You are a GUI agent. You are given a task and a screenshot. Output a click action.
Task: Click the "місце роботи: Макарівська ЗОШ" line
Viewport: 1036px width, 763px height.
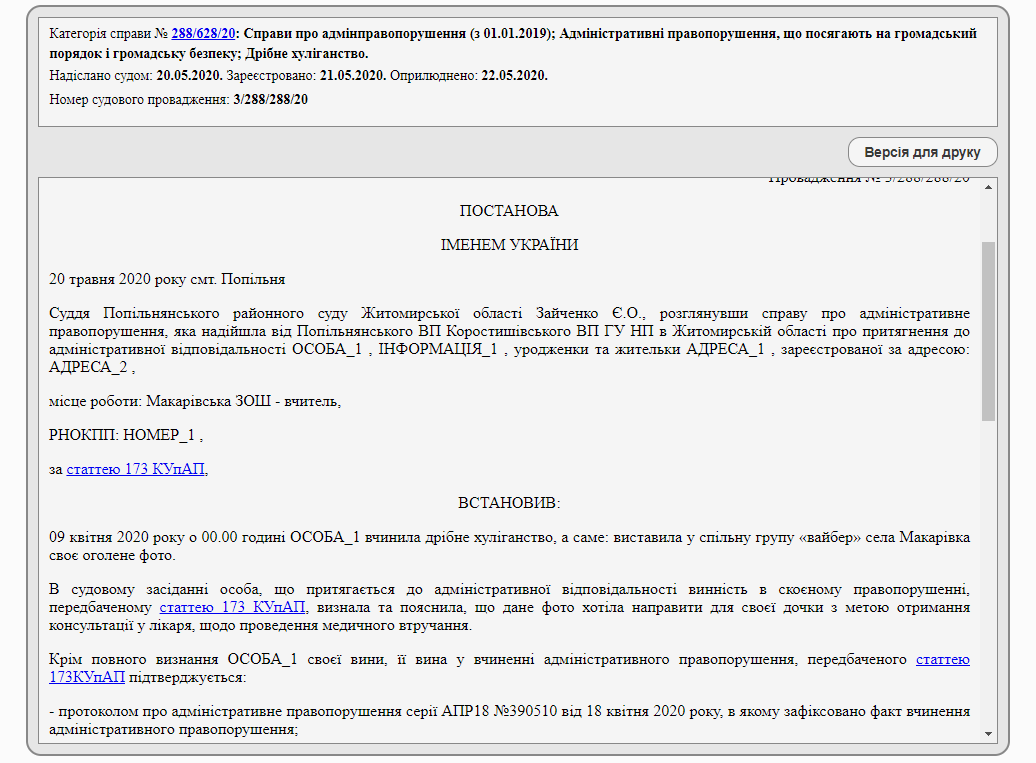(195, 401)
